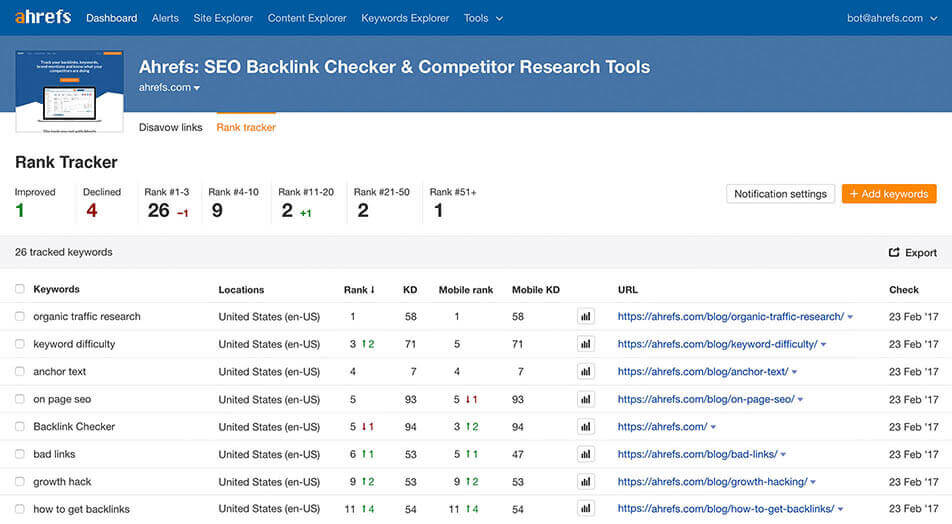Open chart for organic traffic research row
952x524 pixels.
tap(585, 316)
